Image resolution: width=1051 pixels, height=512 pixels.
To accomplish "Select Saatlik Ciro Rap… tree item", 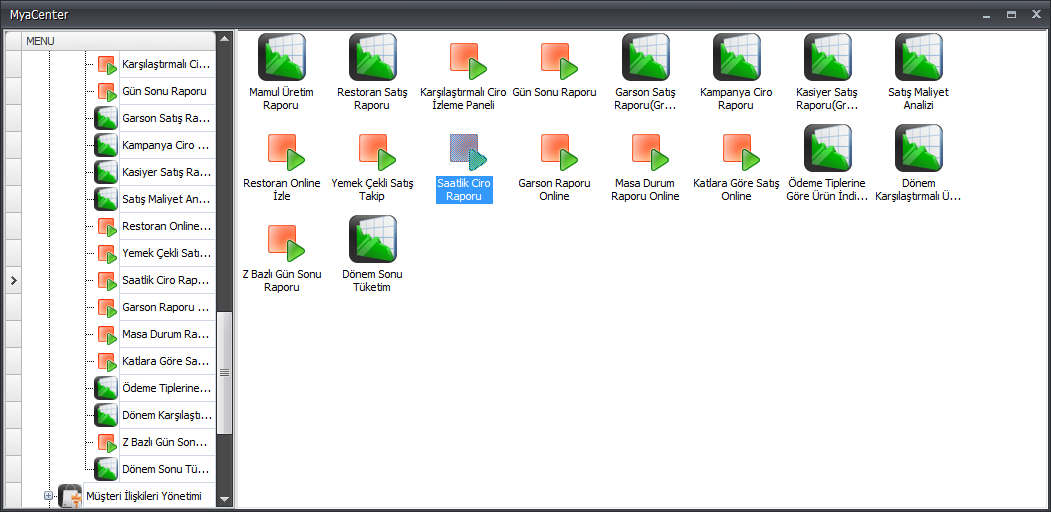I will click(x=167, y=280).
